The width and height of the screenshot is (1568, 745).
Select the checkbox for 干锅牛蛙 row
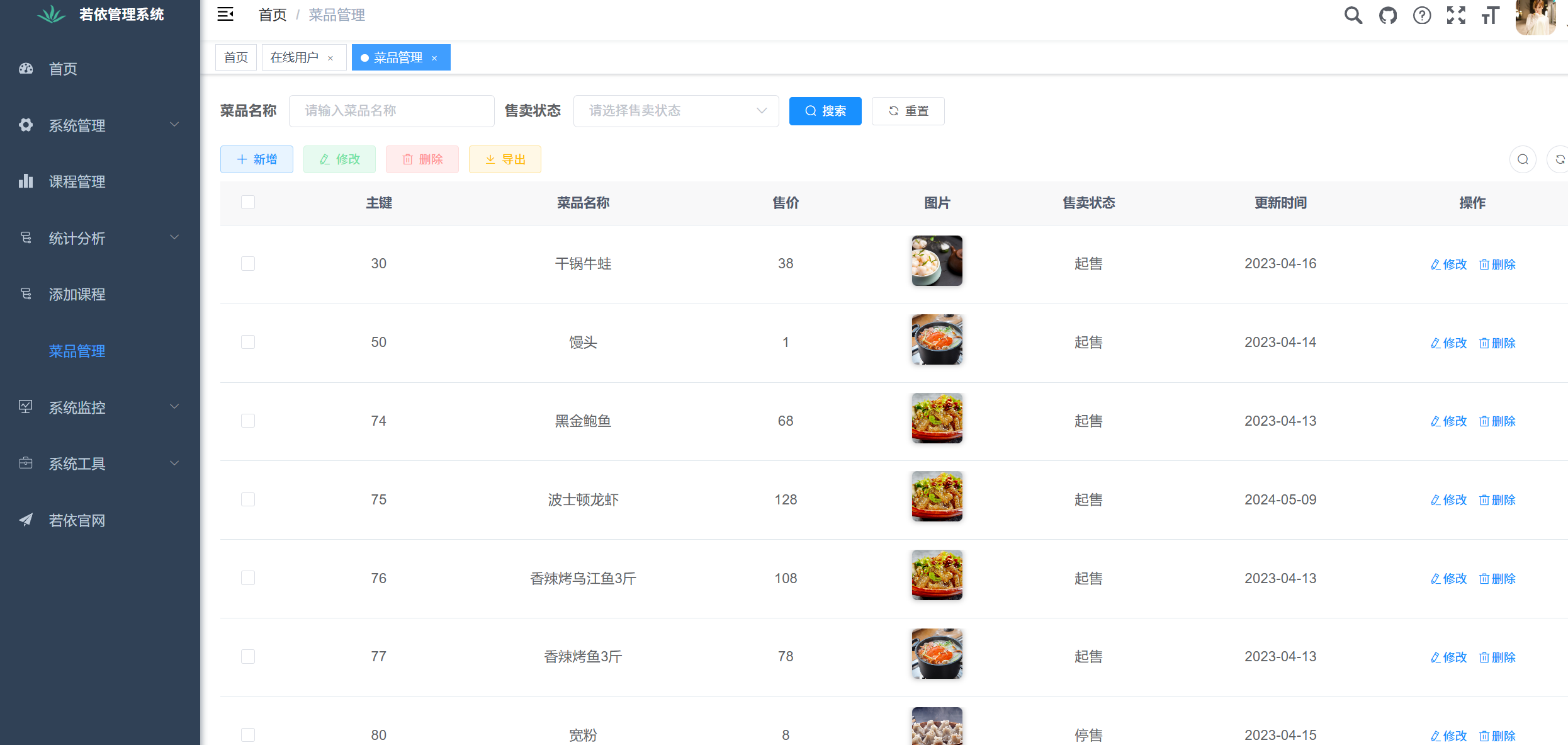point(248,263)
